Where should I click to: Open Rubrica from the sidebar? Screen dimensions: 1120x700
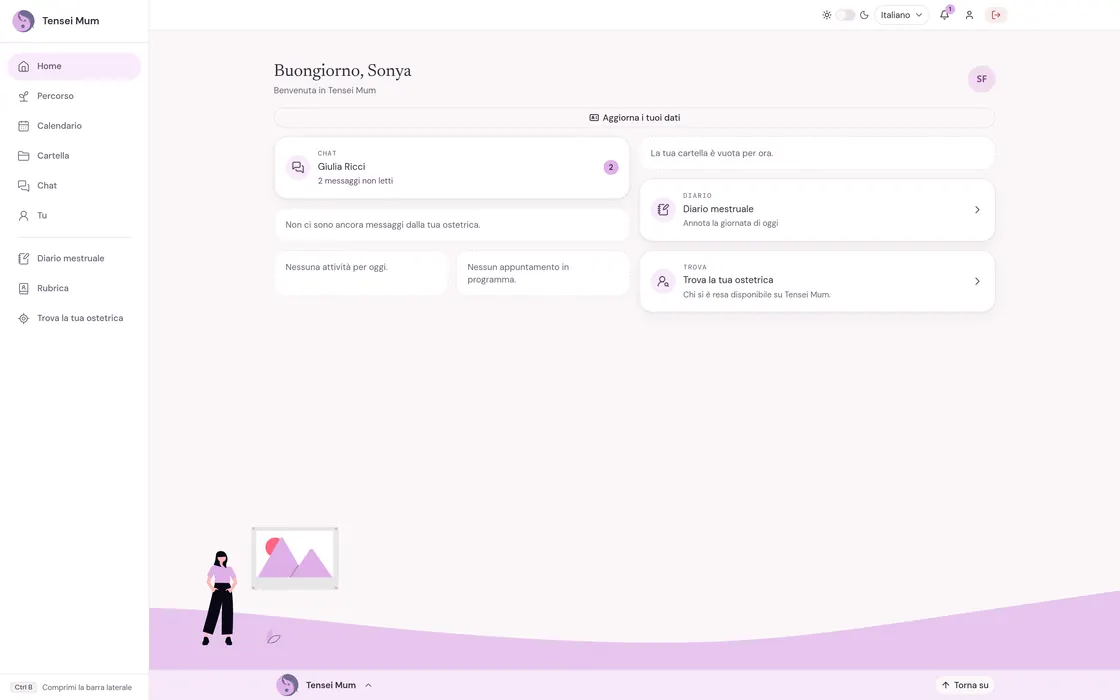(x=74, y=289)
